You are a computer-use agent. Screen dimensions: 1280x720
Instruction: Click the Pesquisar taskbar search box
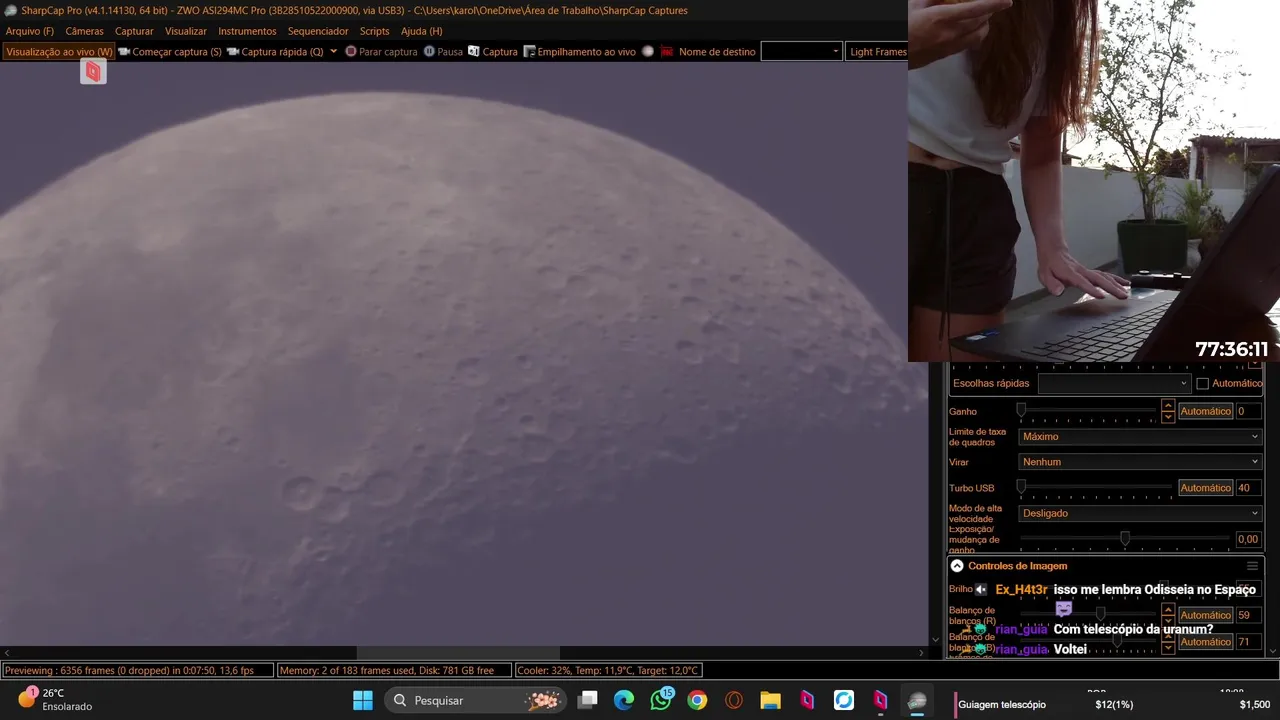click(477, 701)
